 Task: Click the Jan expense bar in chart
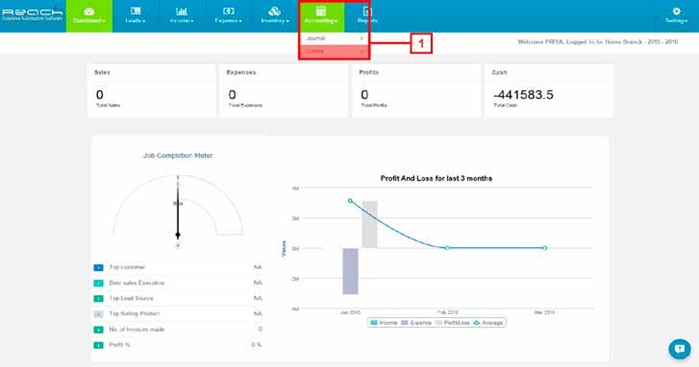tap(350, 271)
